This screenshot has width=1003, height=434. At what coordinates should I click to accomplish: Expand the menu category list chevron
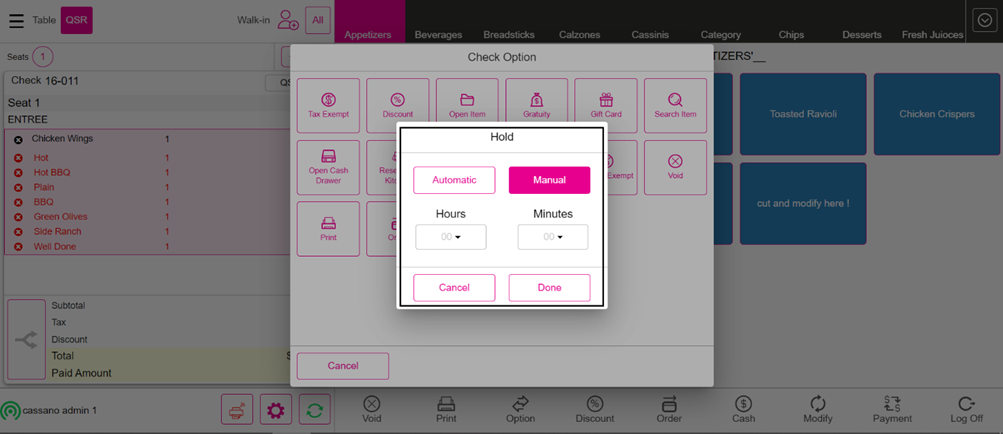[x=984, y=21]
